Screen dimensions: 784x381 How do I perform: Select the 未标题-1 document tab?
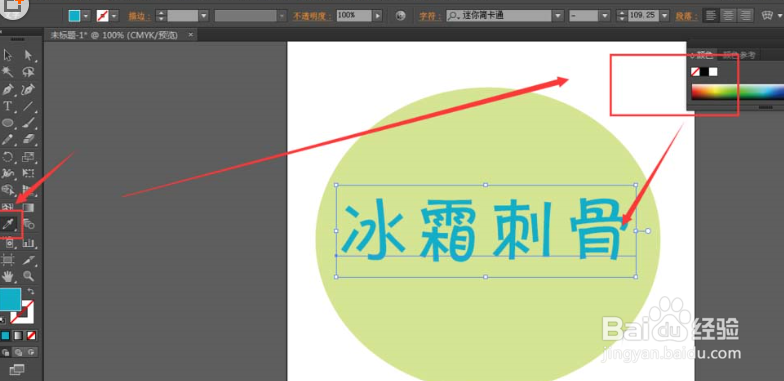point(114,35)
